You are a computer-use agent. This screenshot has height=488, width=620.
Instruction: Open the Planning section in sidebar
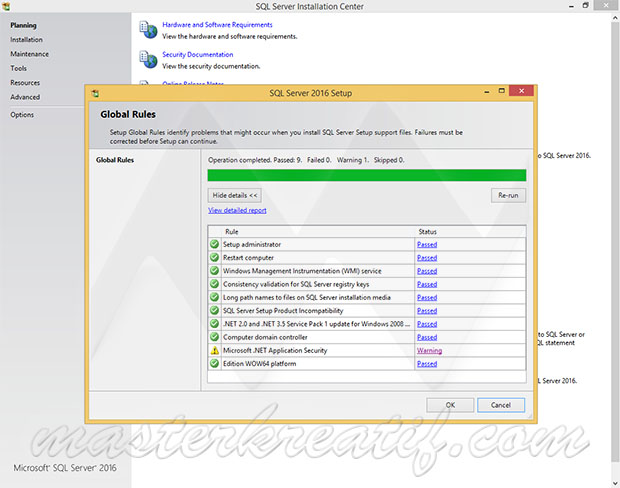pyautogui.click(x=23, y=25)
